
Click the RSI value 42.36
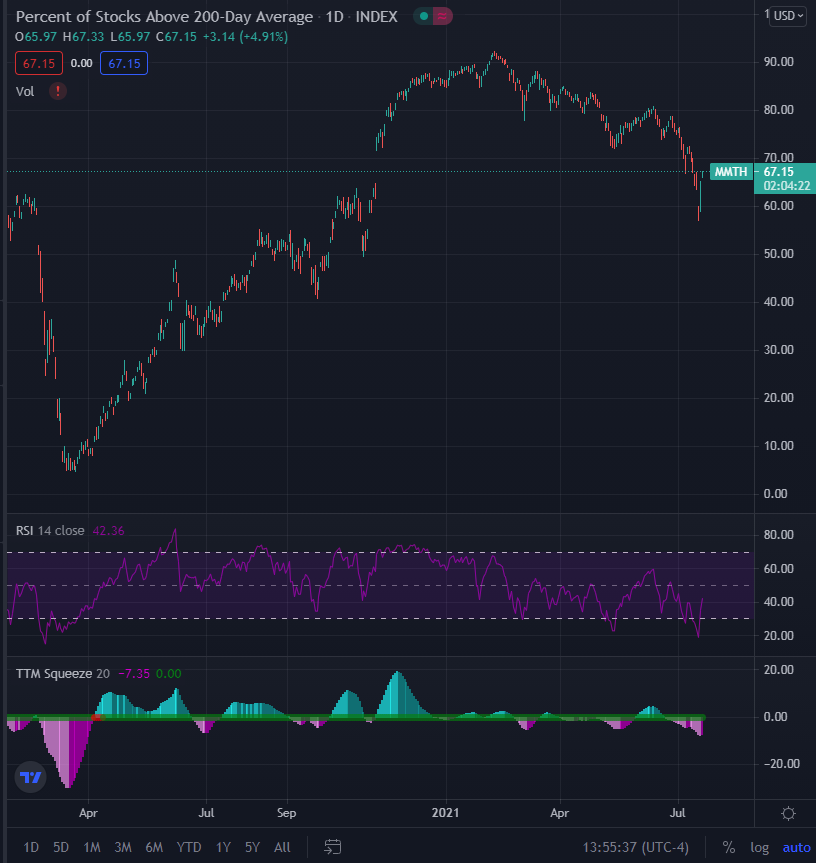pyautogui.click(x=108, y=531)
